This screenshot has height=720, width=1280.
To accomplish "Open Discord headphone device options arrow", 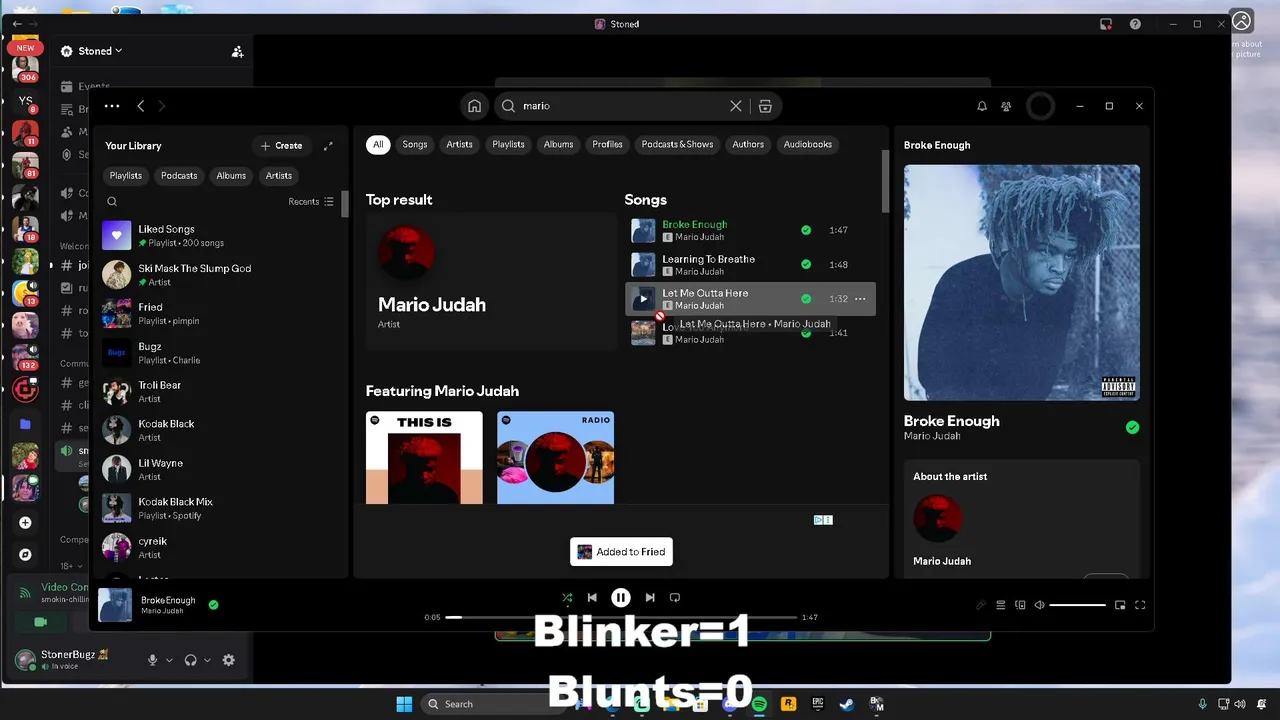I will [x=207, y=660].
